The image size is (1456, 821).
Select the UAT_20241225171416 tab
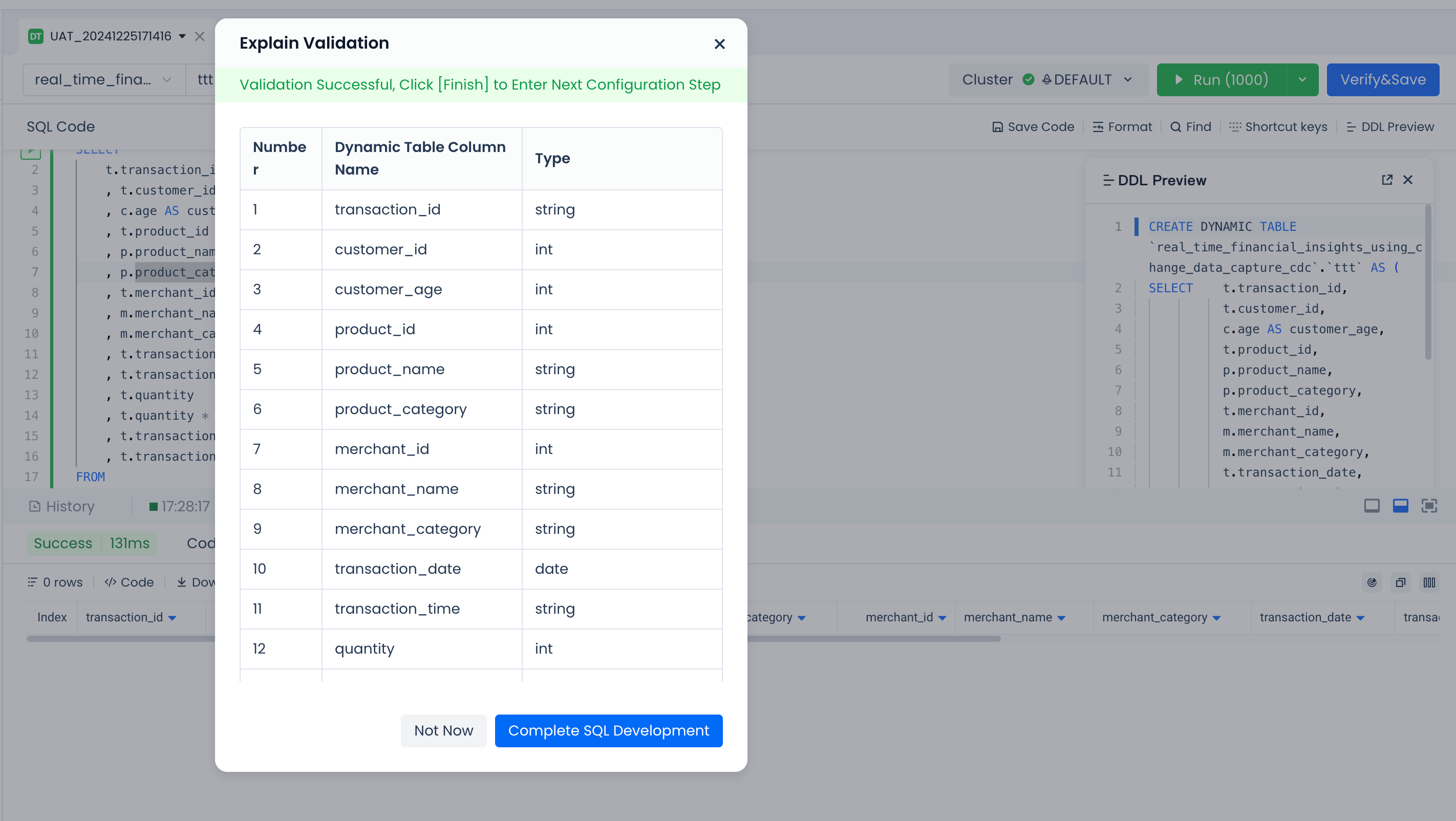coord(110,36)
